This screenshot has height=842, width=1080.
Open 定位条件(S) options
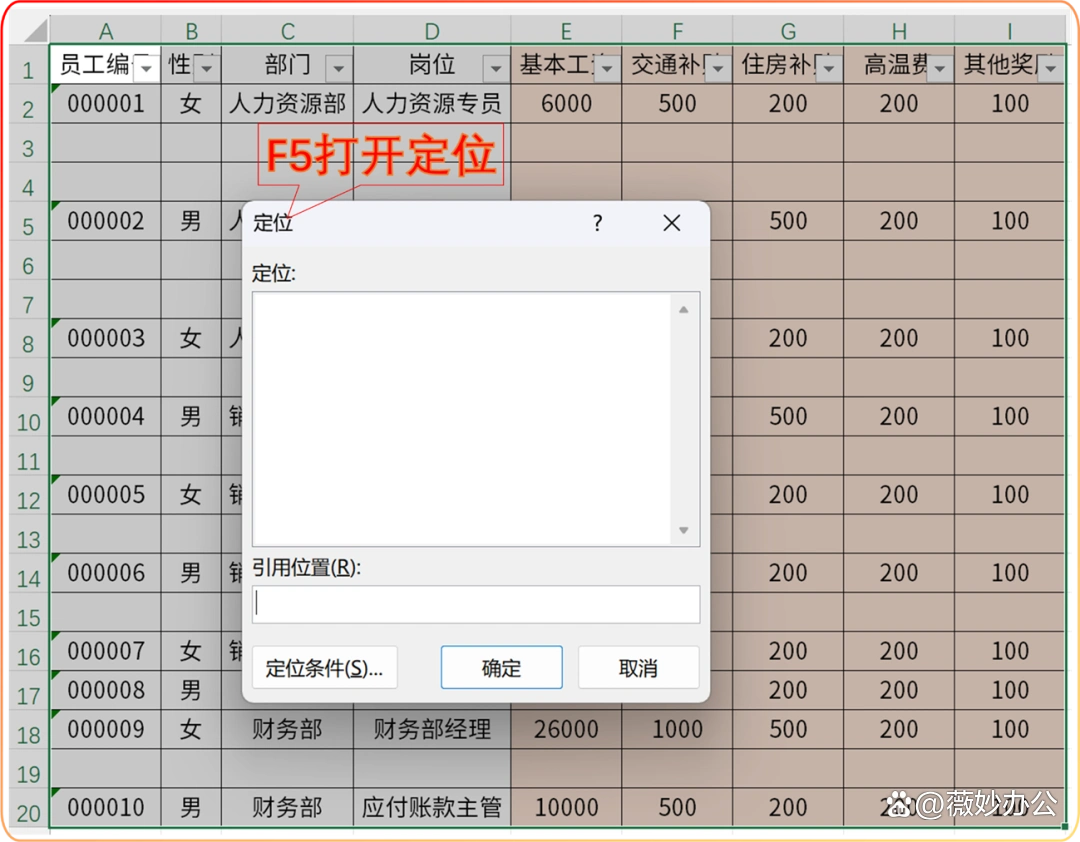pyautogui.click(x=324, y=667)
